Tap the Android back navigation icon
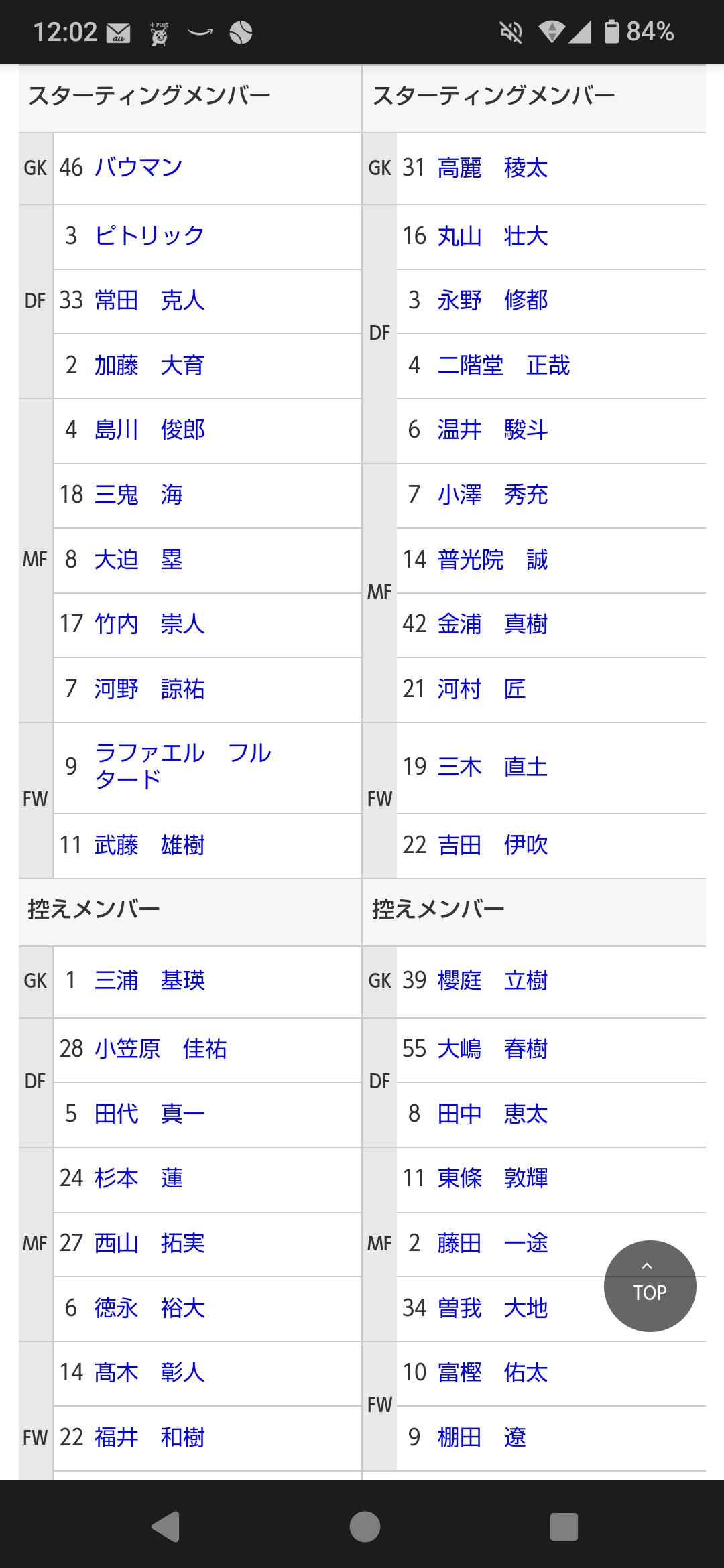724x1568 pixels. tap(166, 1527)
